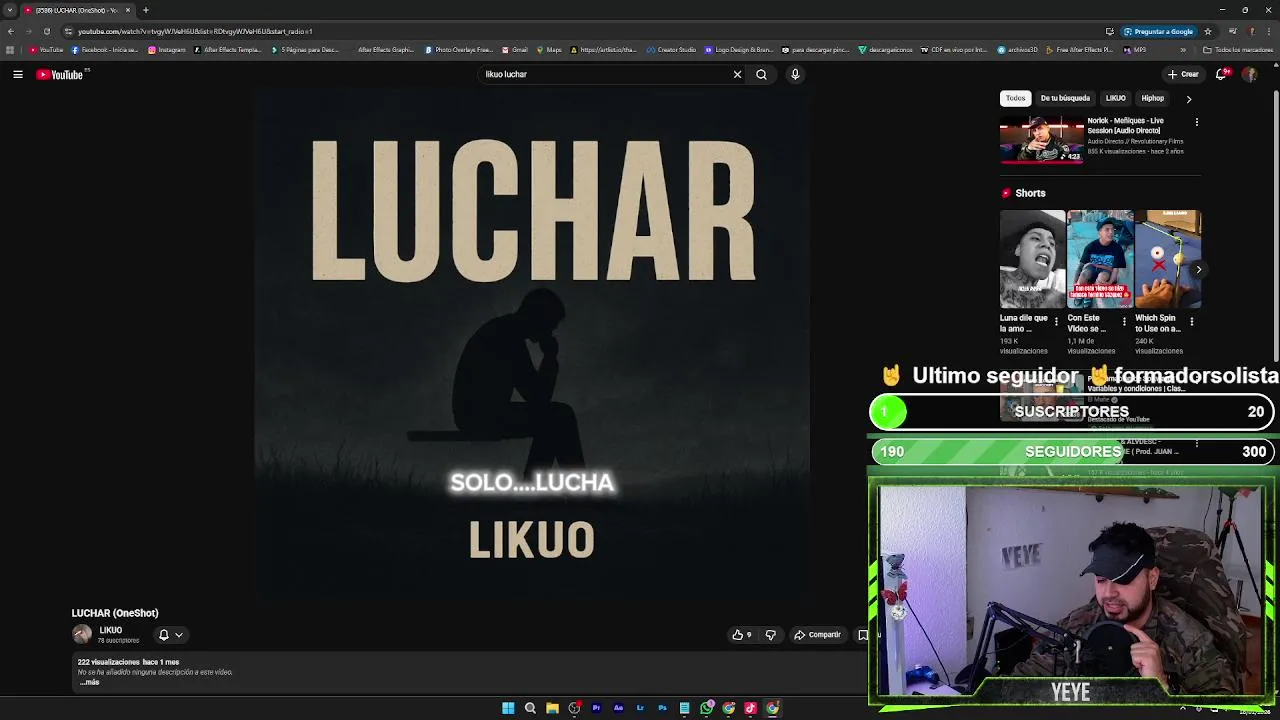The image size is (1280, 720).
Task: Open After Effects from the taskbar
Action: (x=618, y=708)
